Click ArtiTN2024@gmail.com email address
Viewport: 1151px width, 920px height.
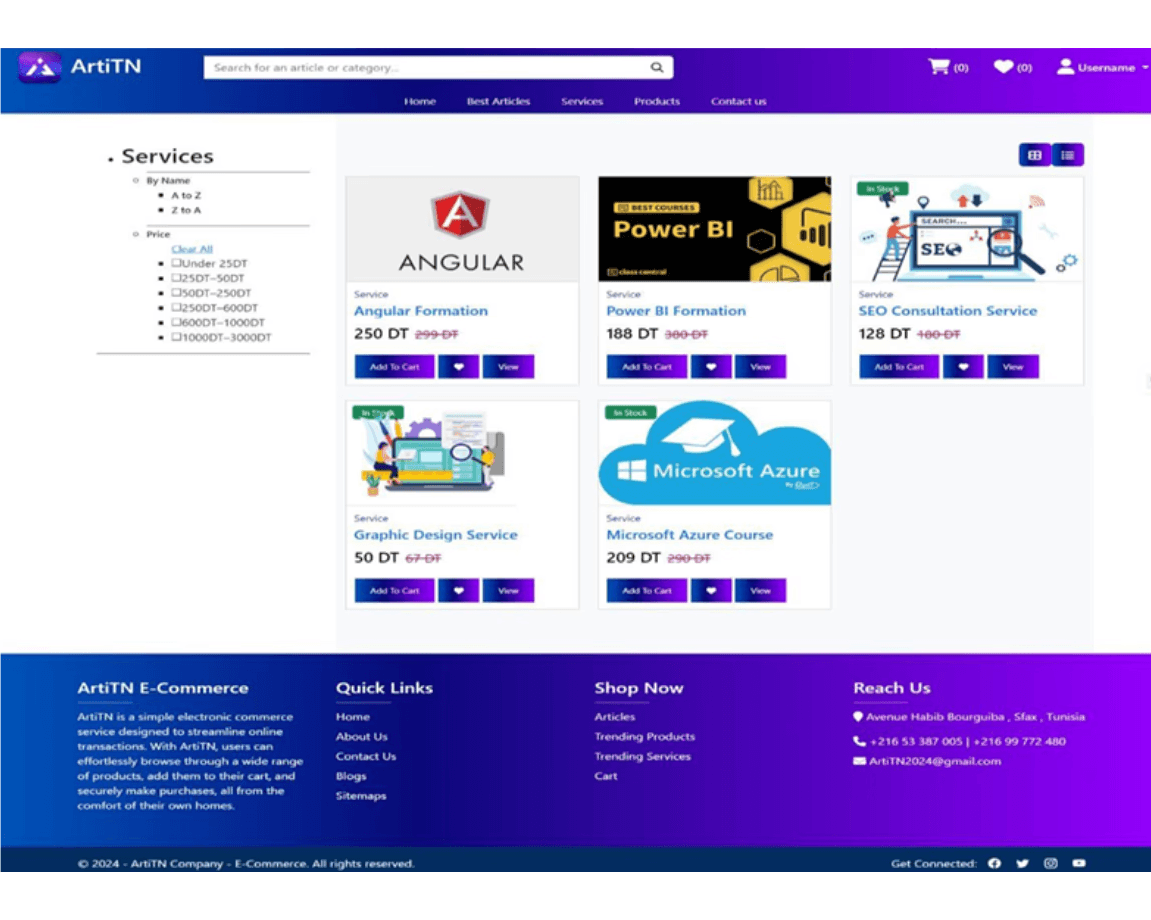(x=934, y=761)
